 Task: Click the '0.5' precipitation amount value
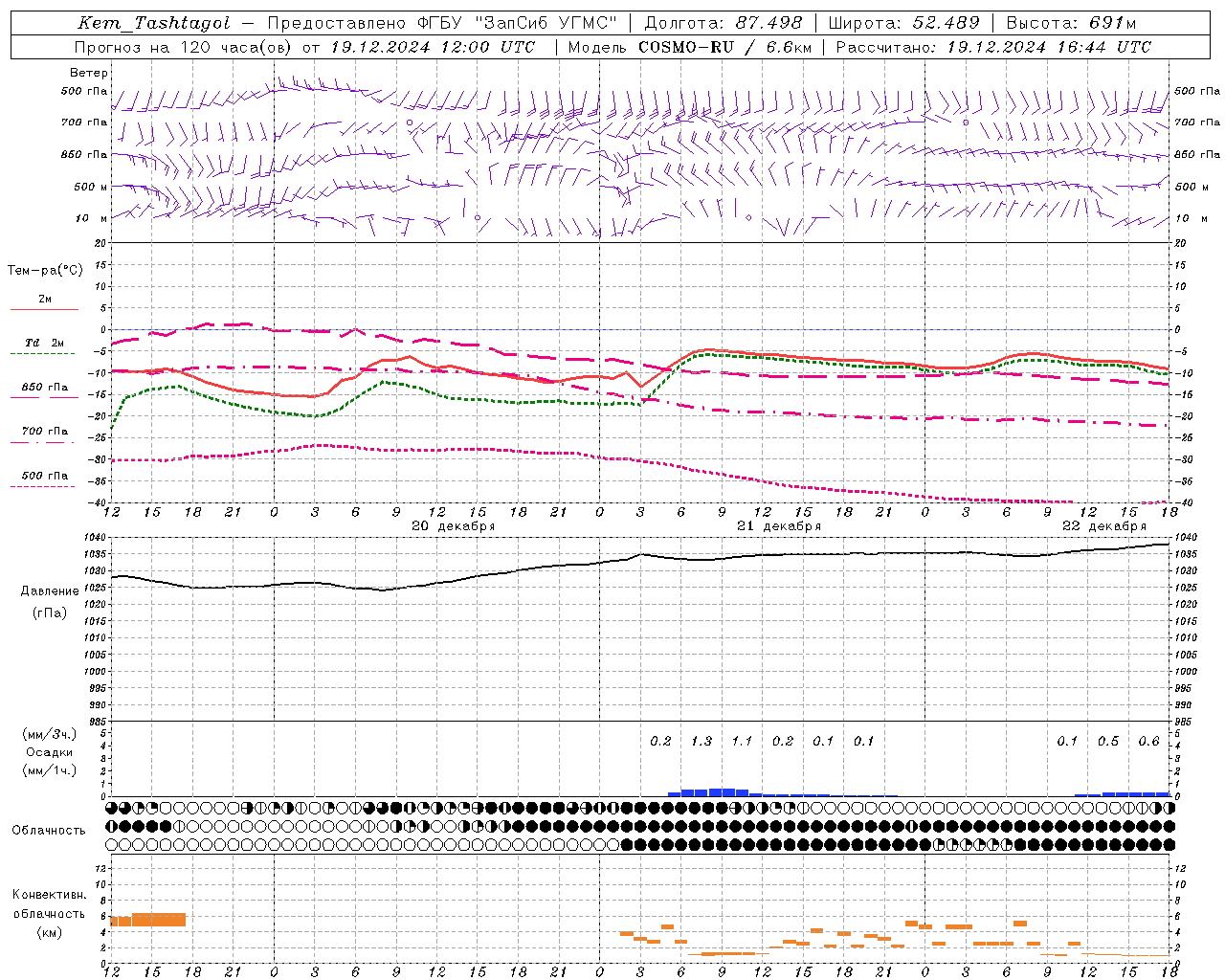[1108, 742]
